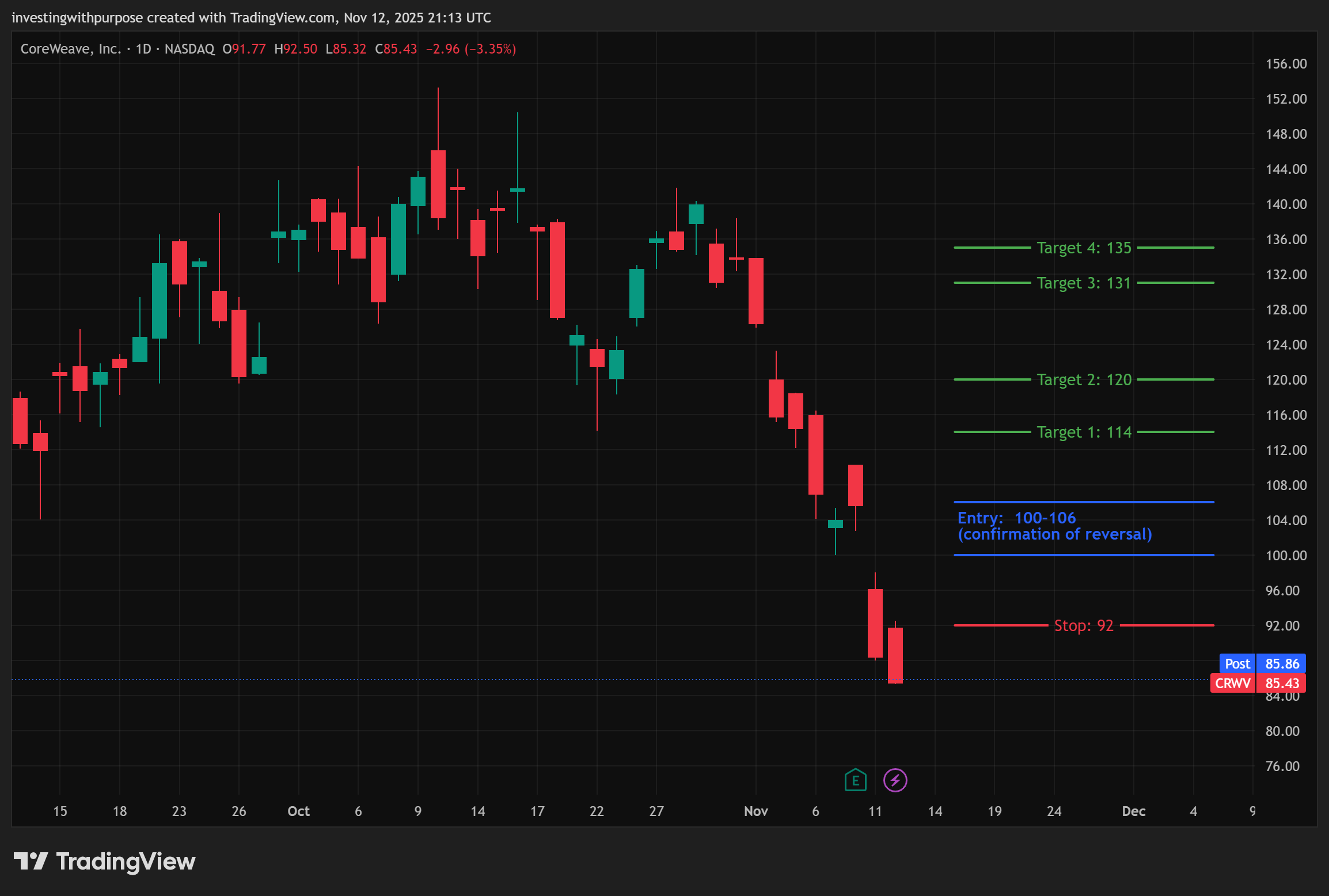
Task: Click the CoreWeave, Inc. symbol title
Action: point(71,49)
